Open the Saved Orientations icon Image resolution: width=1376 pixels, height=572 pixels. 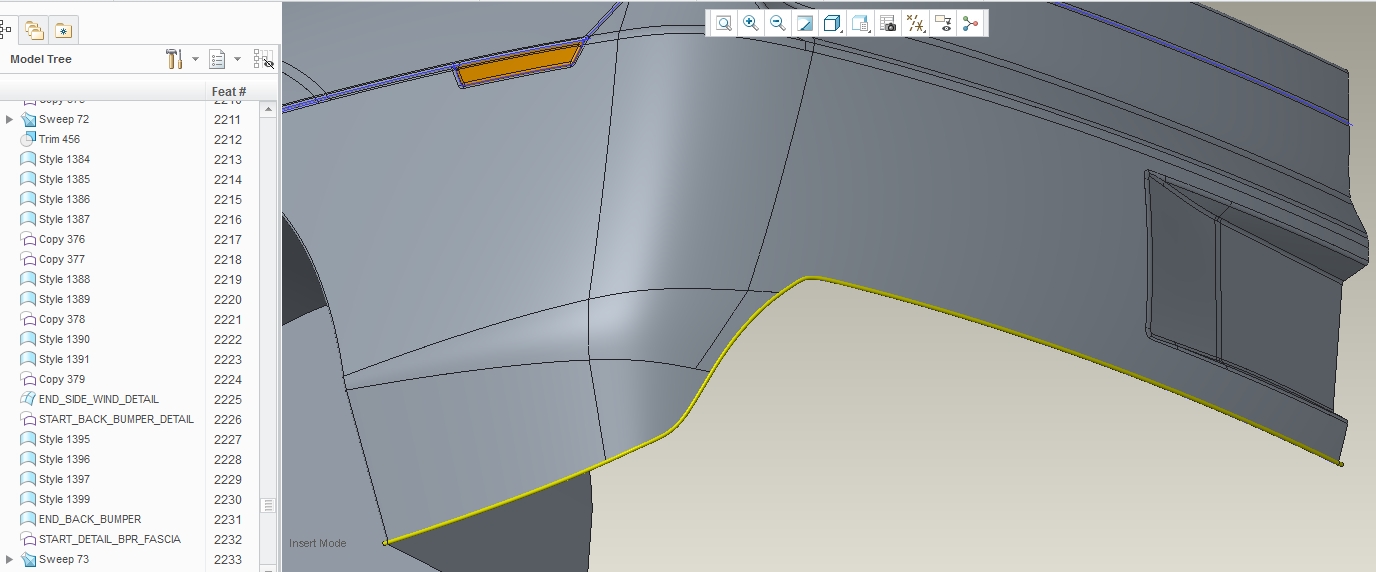[x=860, y=23]
